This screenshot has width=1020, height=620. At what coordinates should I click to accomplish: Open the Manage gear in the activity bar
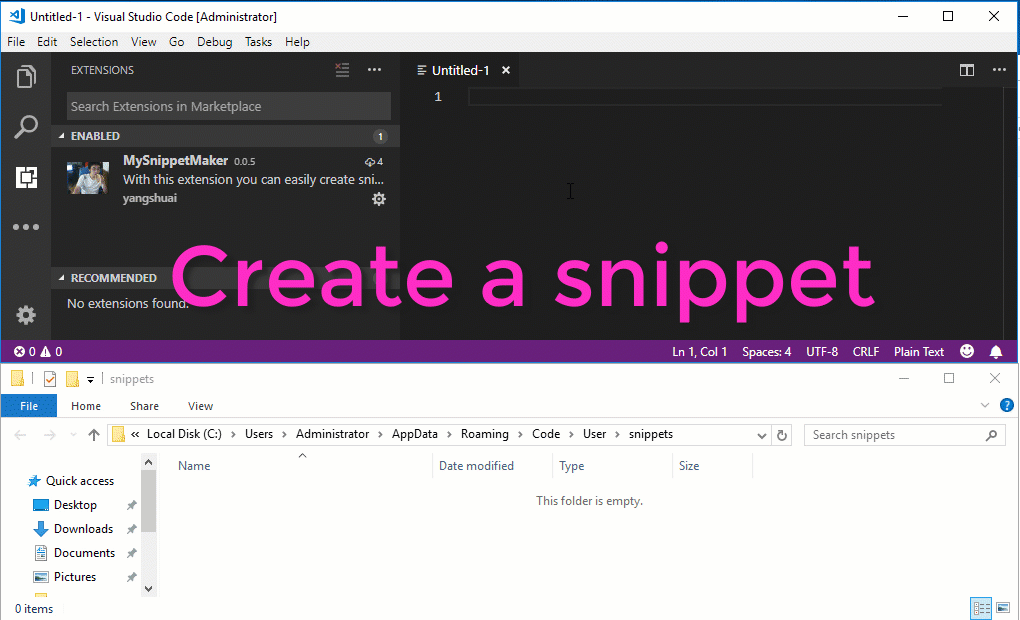coord(26,316)
